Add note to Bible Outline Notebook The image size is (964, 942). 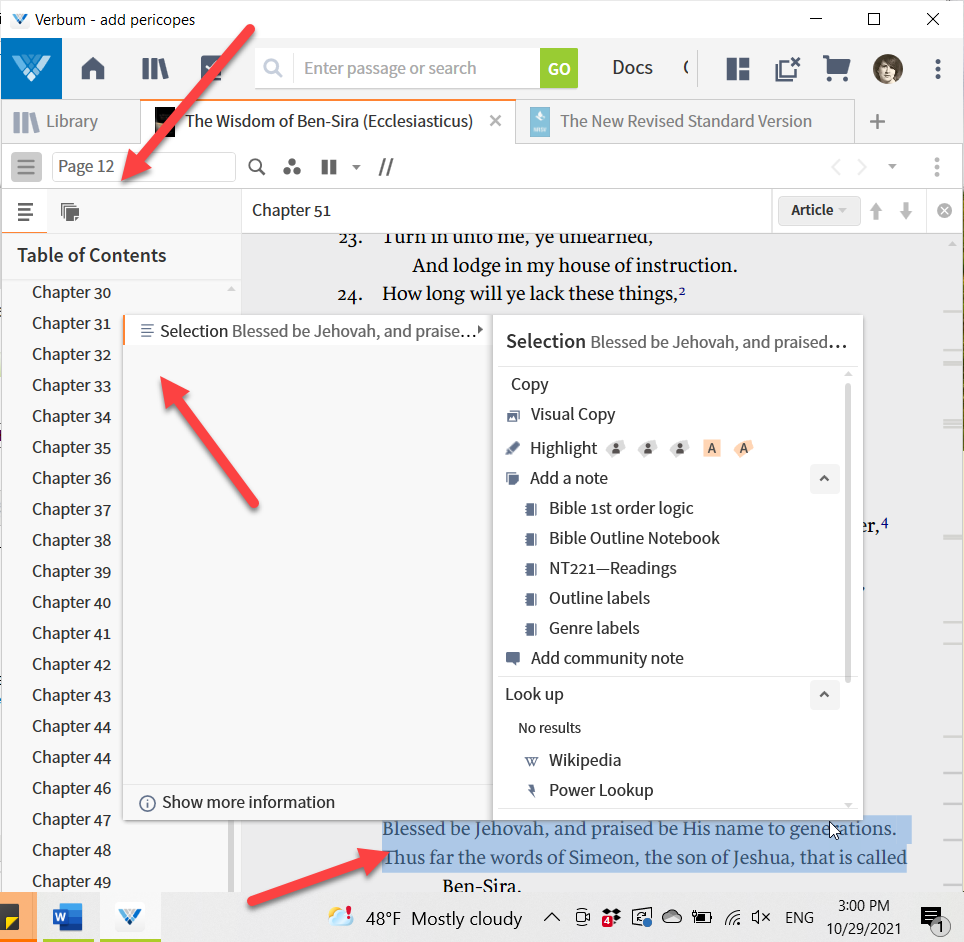click(633, 538)
